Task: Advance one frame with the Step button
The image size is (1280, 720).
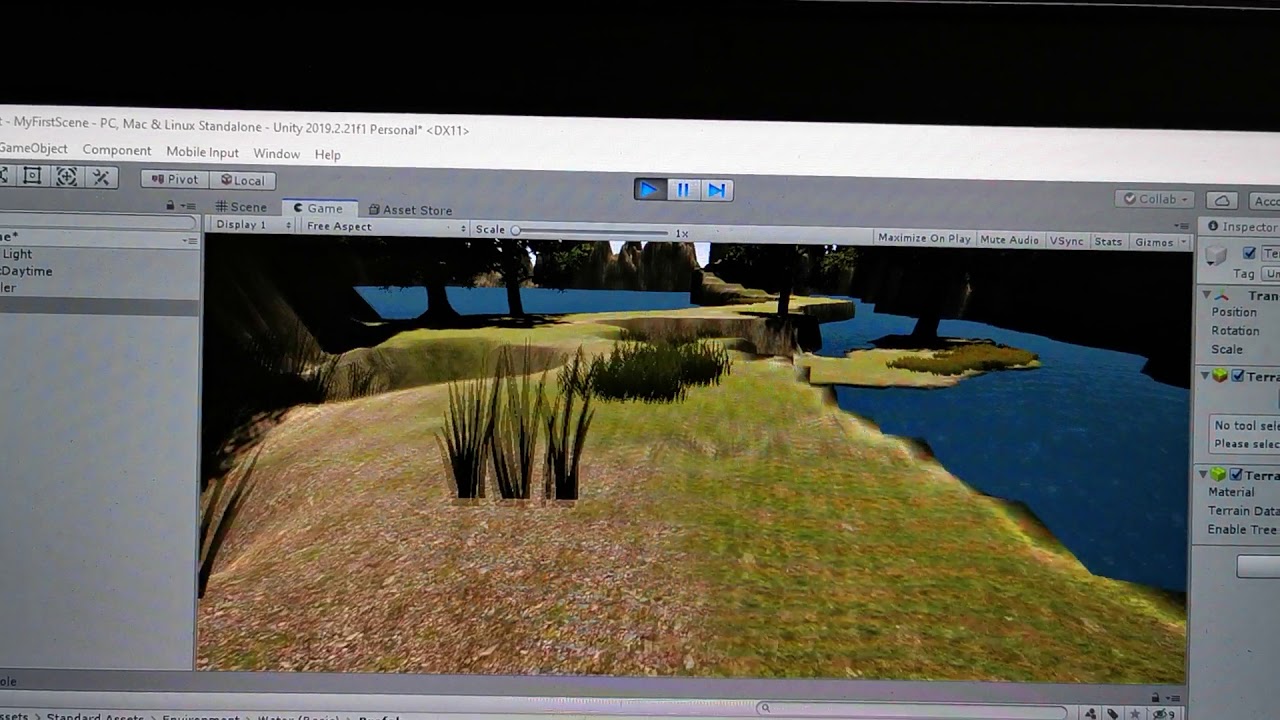Action: click(716, 190)
